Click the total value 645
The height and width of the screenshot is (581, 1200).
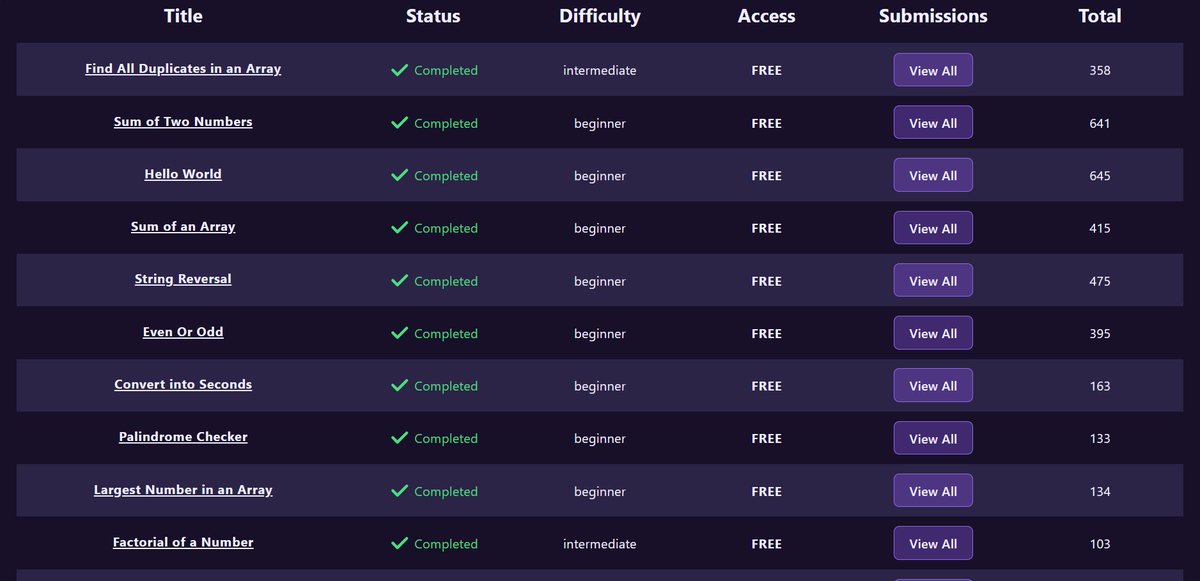(x=1100, y=175)
